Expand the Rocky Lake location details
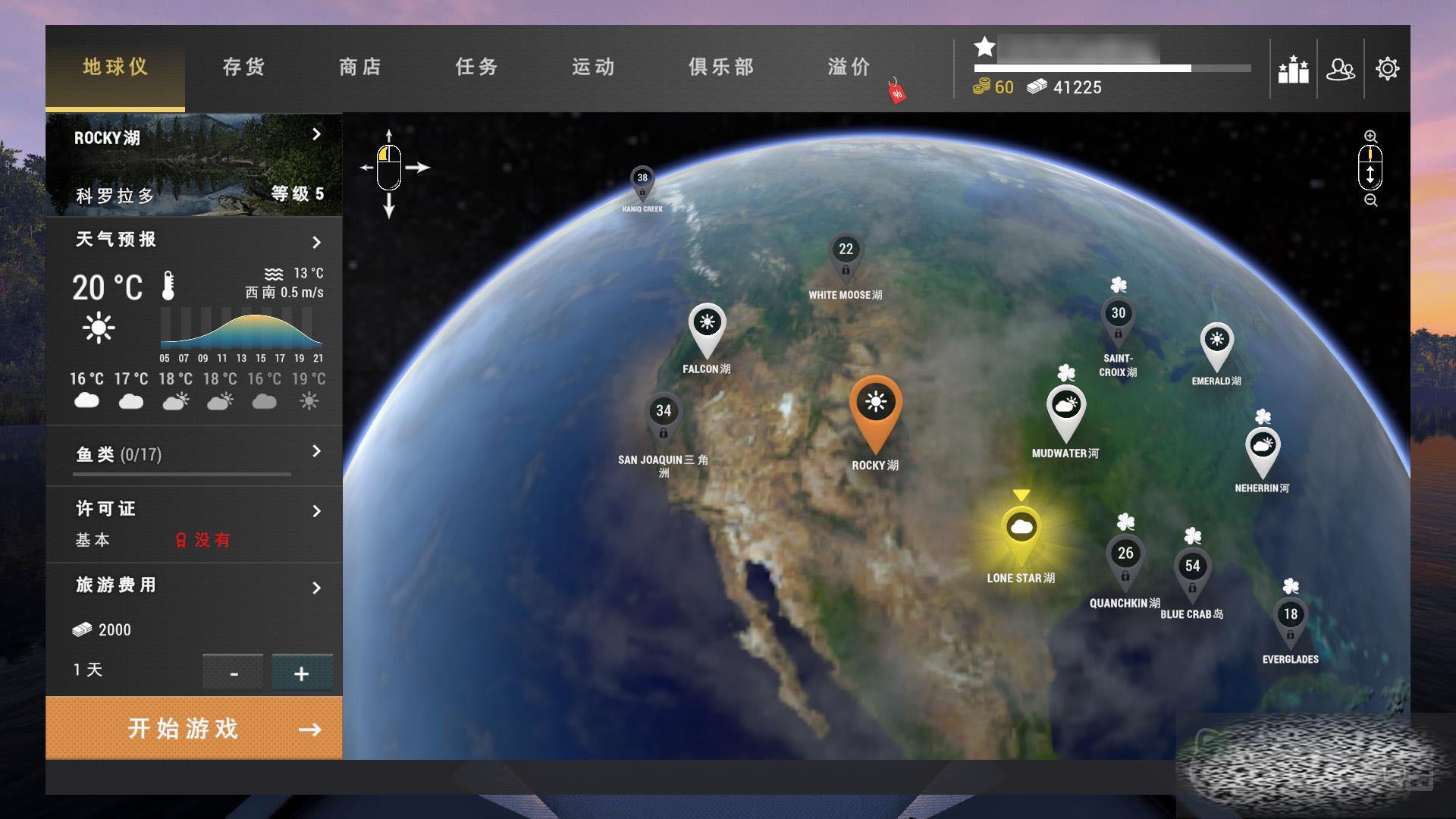Screen dimensions: 1456x819 (316, 134)
